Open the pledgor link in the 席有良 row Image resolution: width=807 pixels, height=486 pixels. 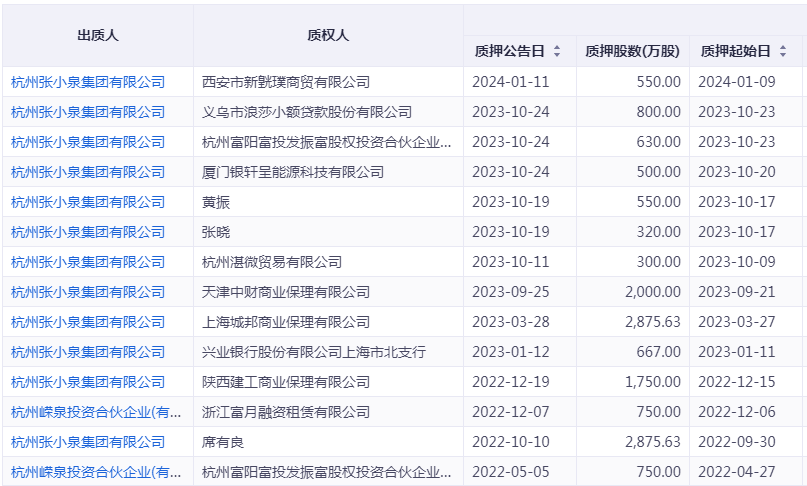click(x=88, y=442)
